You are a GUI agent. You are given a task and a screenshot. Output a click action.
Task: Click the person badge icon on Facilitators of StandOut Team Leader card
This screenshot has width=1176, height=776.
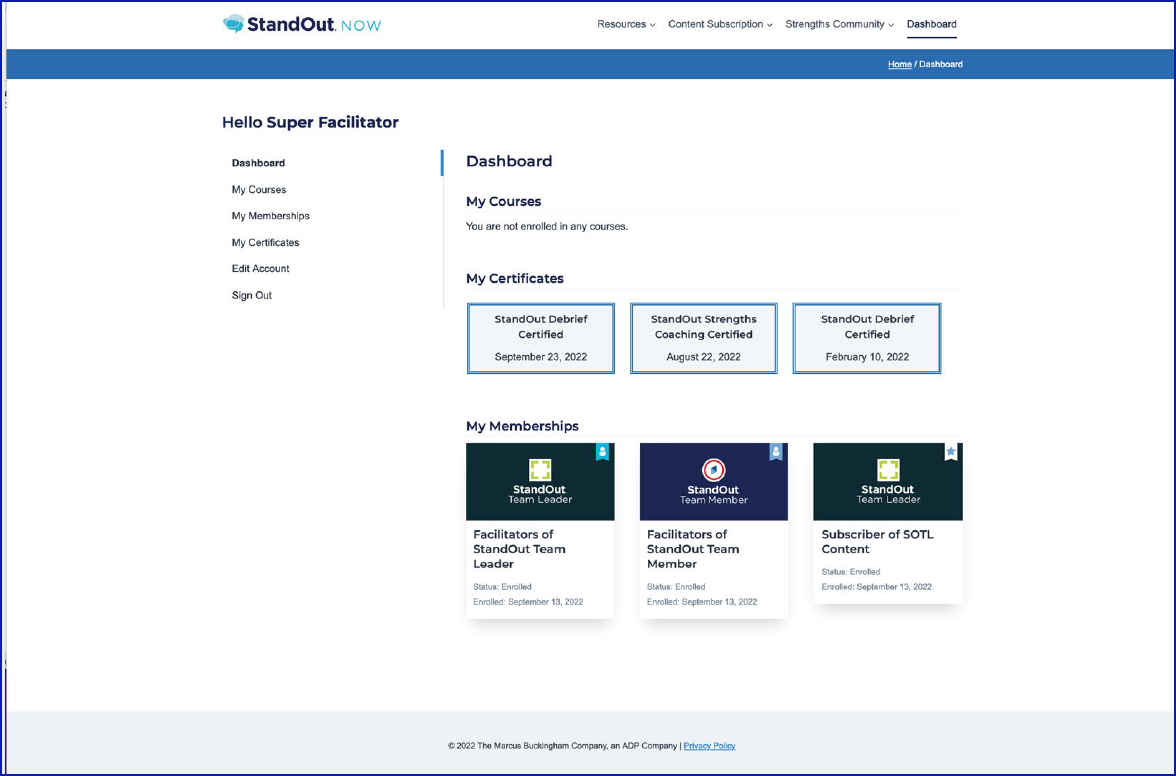(x=602, y=452)
